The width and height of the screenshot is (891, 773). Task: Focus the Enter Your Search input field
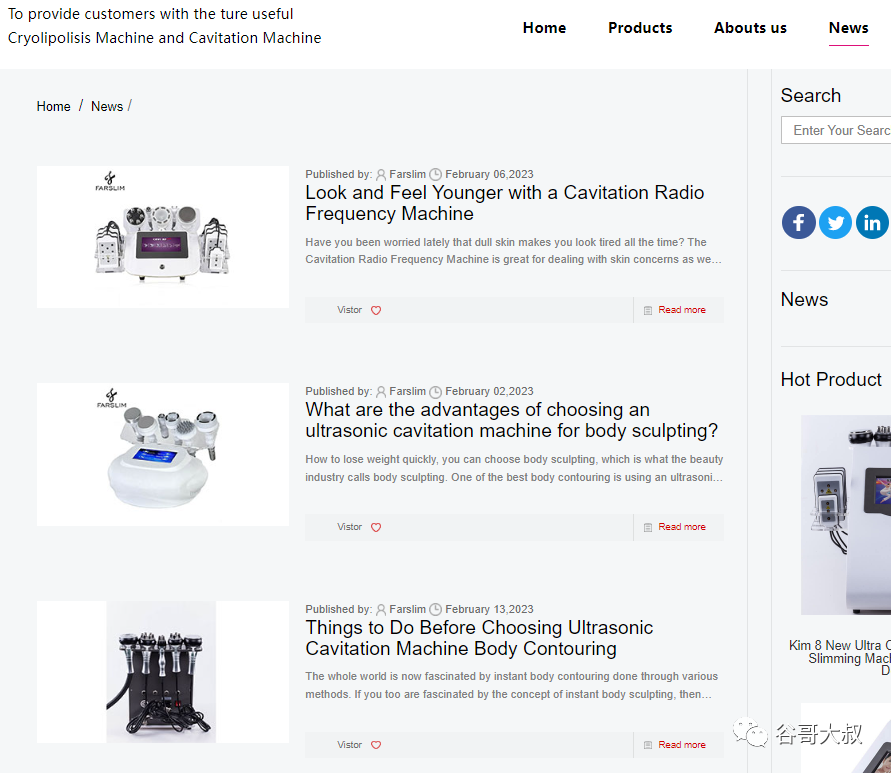click(x=836, y=130)
